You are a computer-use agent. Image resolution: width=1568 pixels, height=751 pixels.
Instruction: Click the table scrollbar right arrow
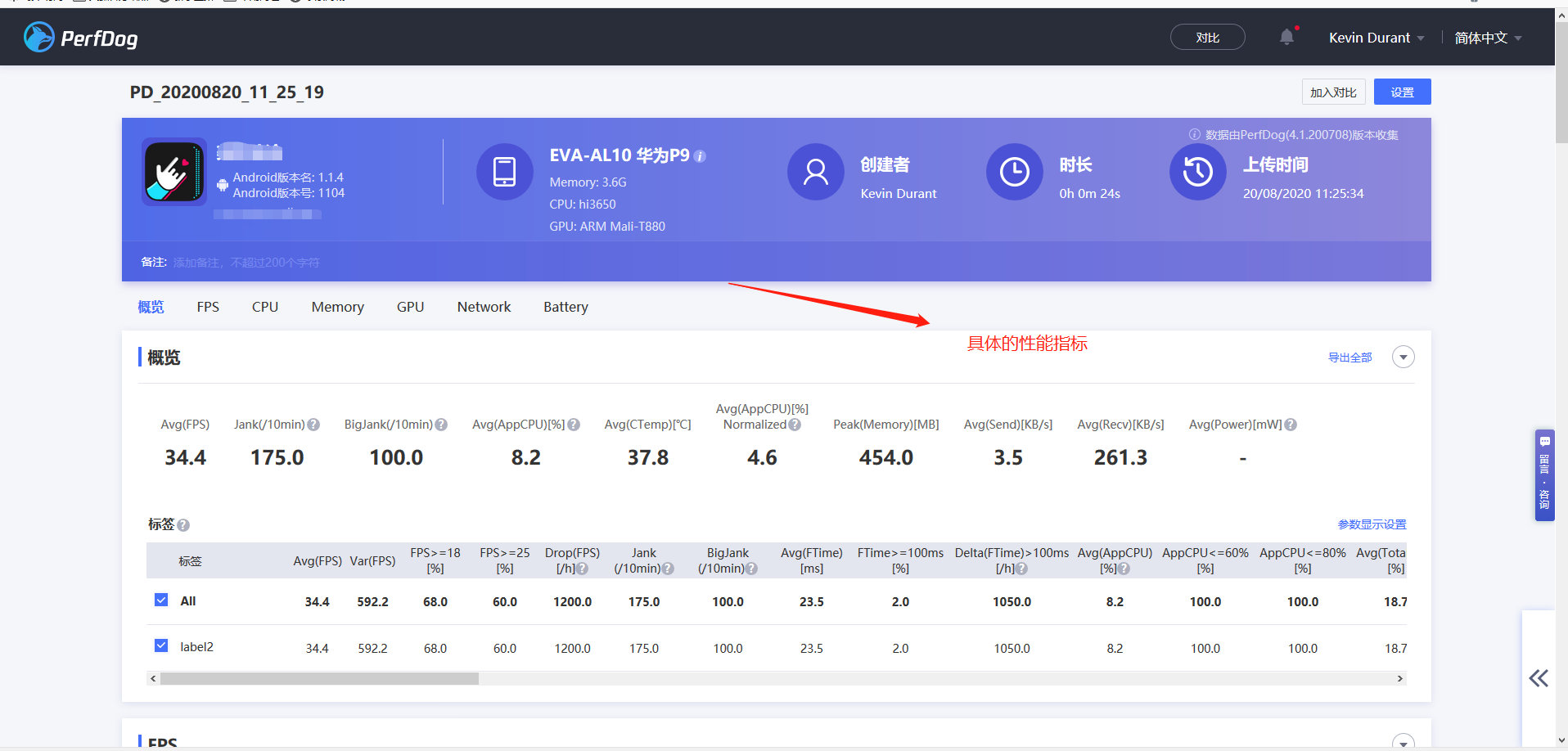click(x=1399, y=678)
